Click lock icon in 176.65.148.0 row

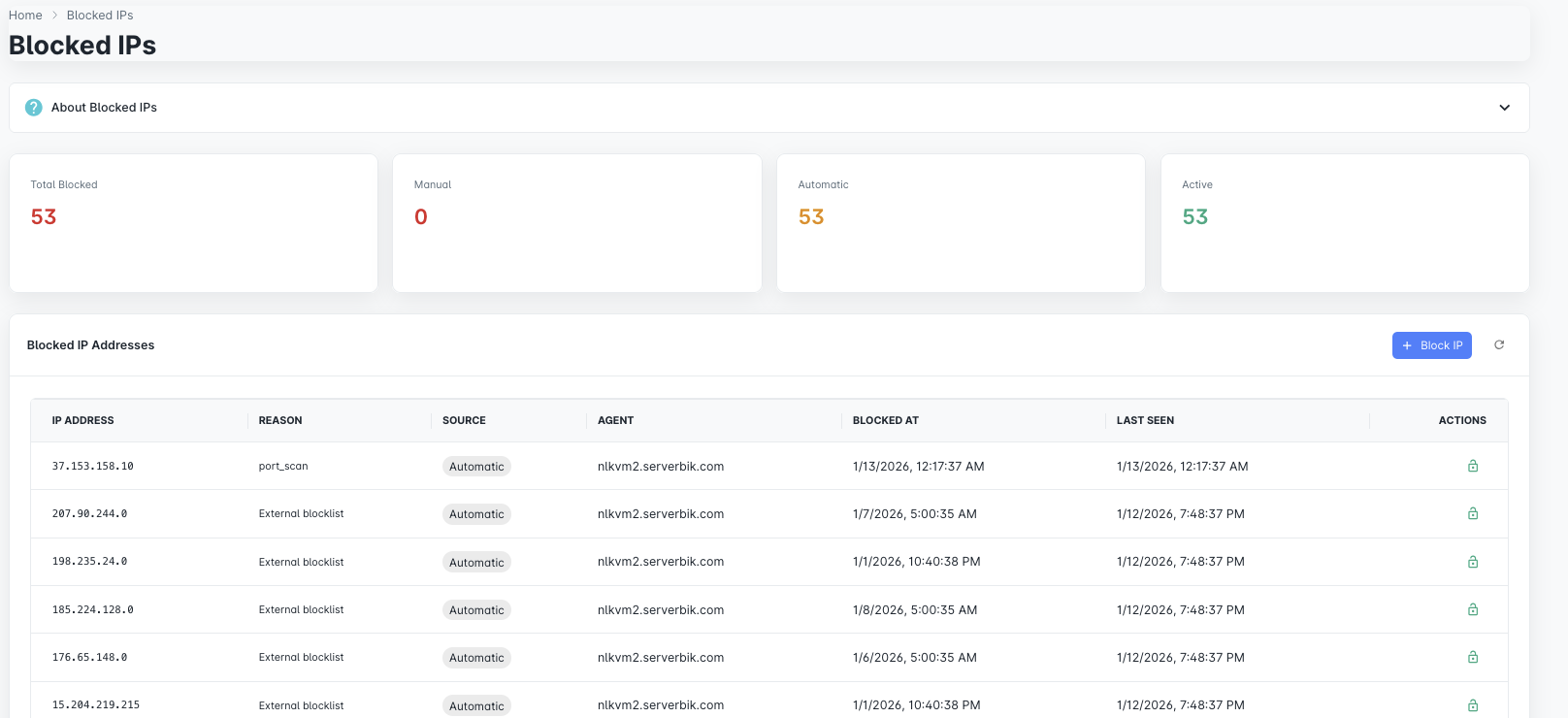(x=1472, y=657)
